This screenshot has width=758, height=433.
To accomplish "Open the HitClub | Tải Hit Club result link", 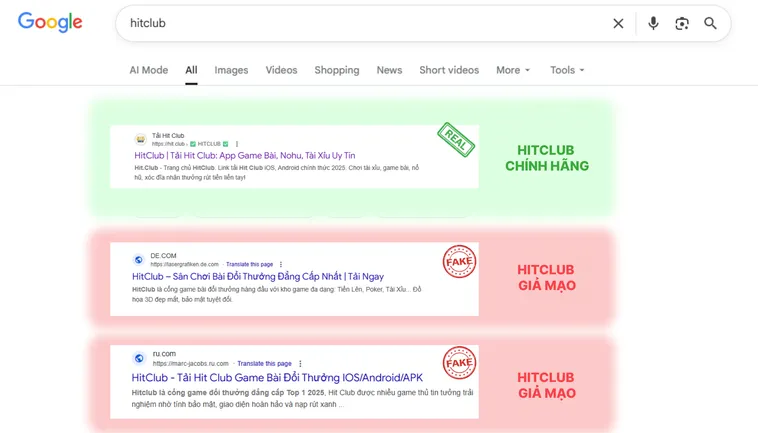I will [245, 156].
